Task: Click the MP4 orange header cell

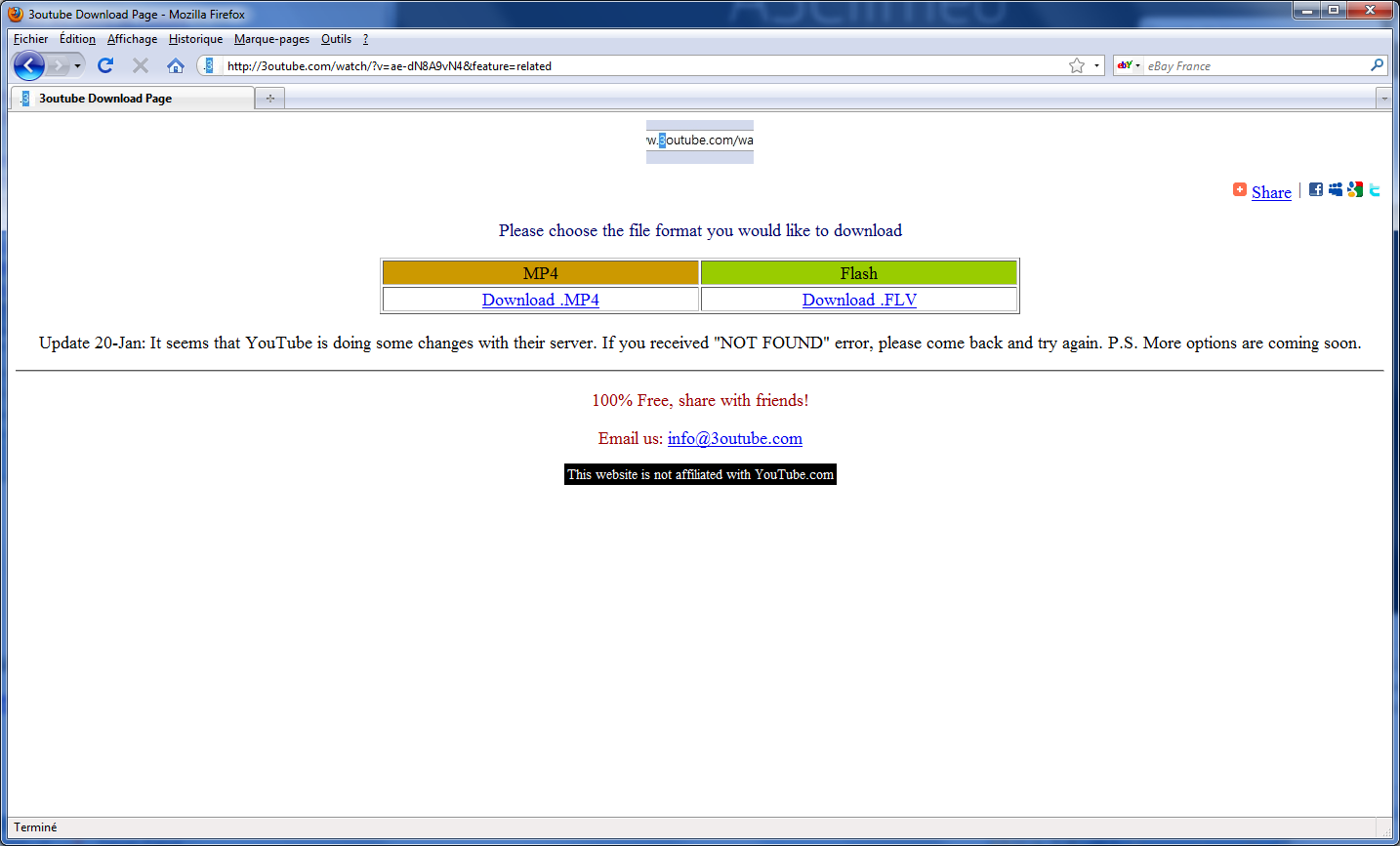Action: coord(541,273)
